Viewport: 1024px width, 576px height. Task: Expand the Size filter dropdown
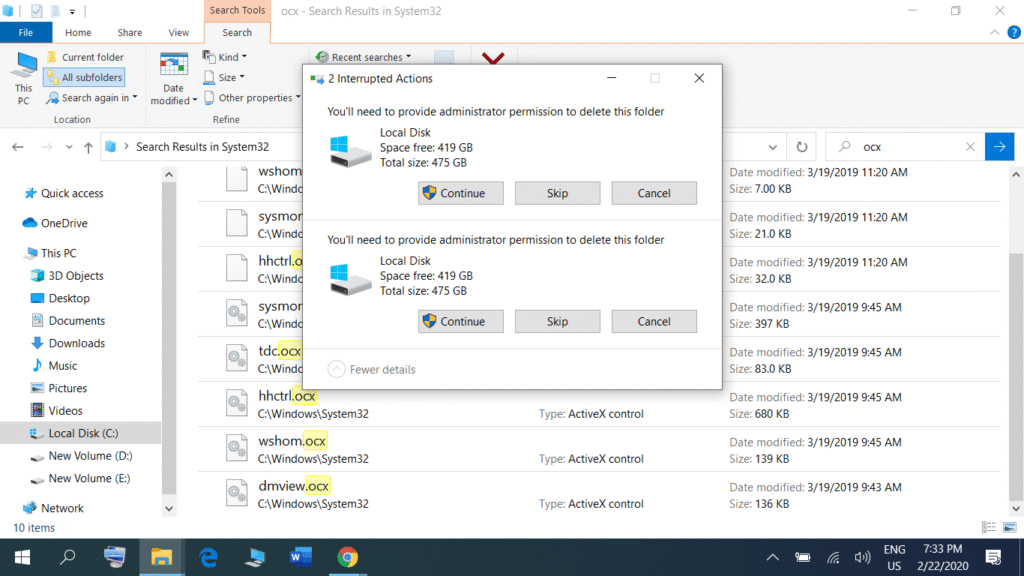226,77
